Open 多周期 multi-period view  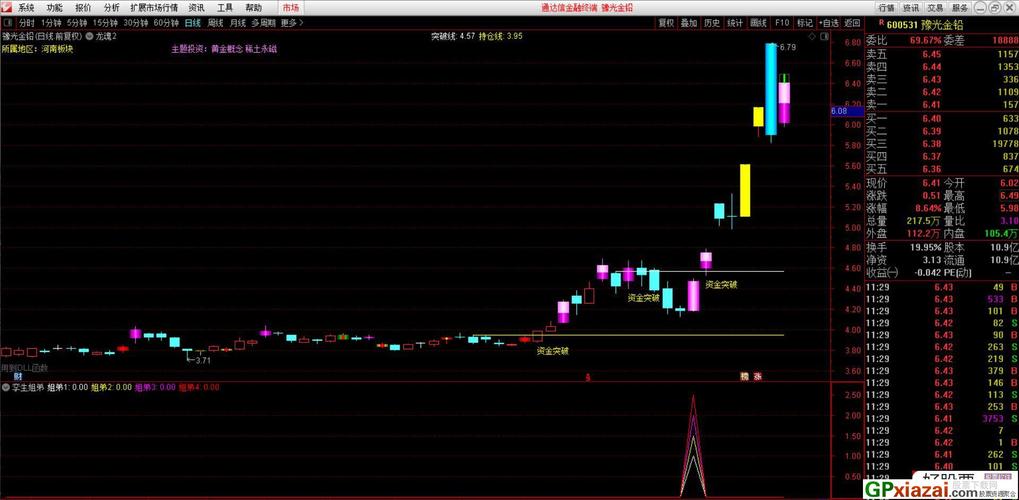(264, 23)
